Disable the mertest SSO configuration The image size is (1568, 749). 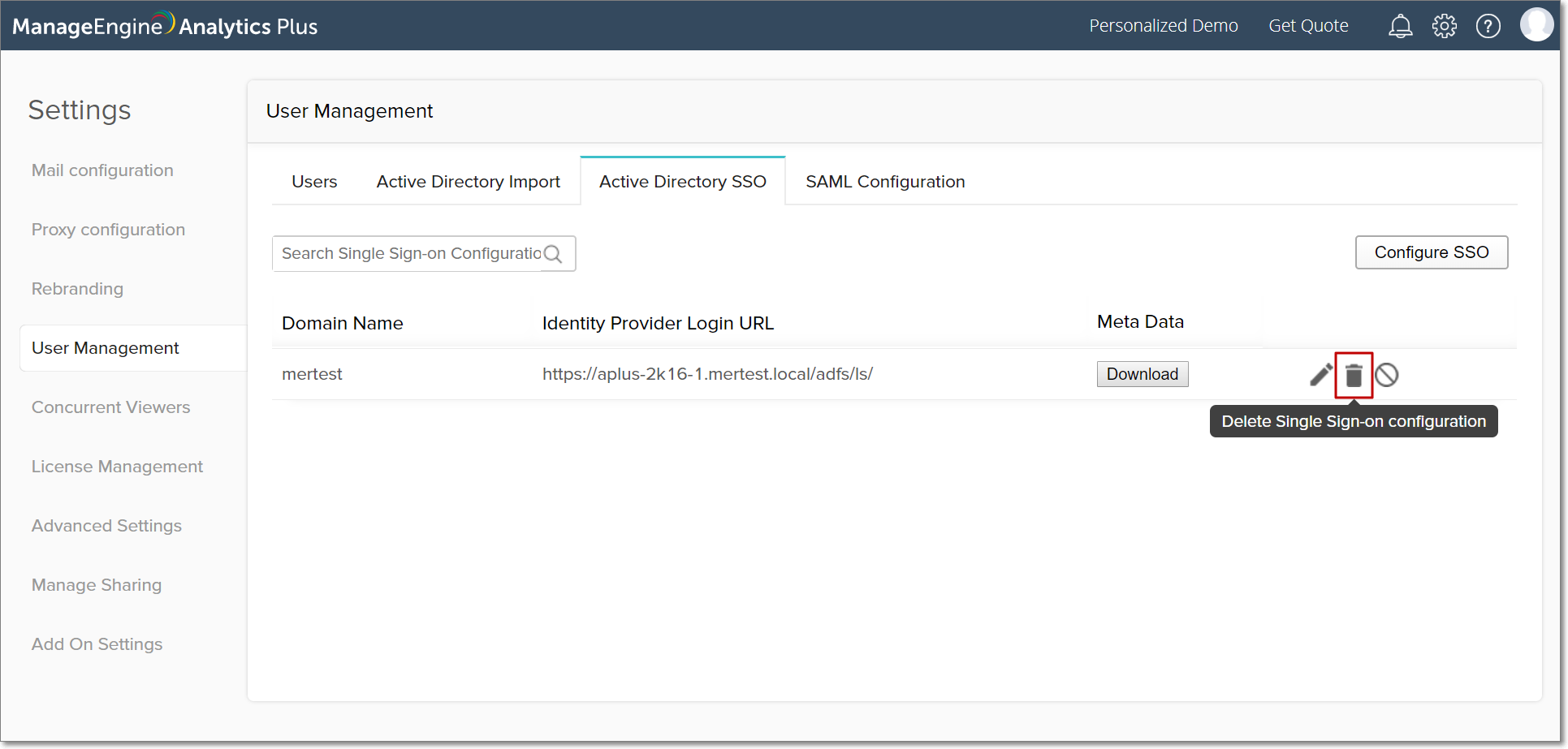click(x=1387, y=375)
